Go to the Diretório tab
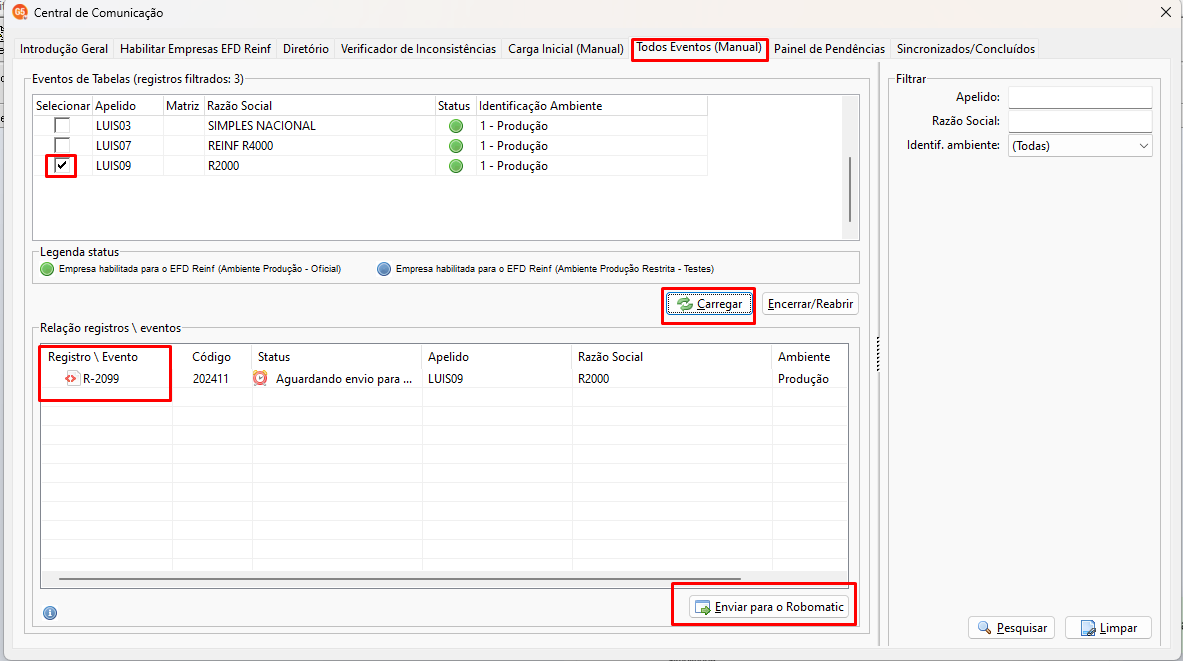 pyautogui.click(x=306, y=49)
